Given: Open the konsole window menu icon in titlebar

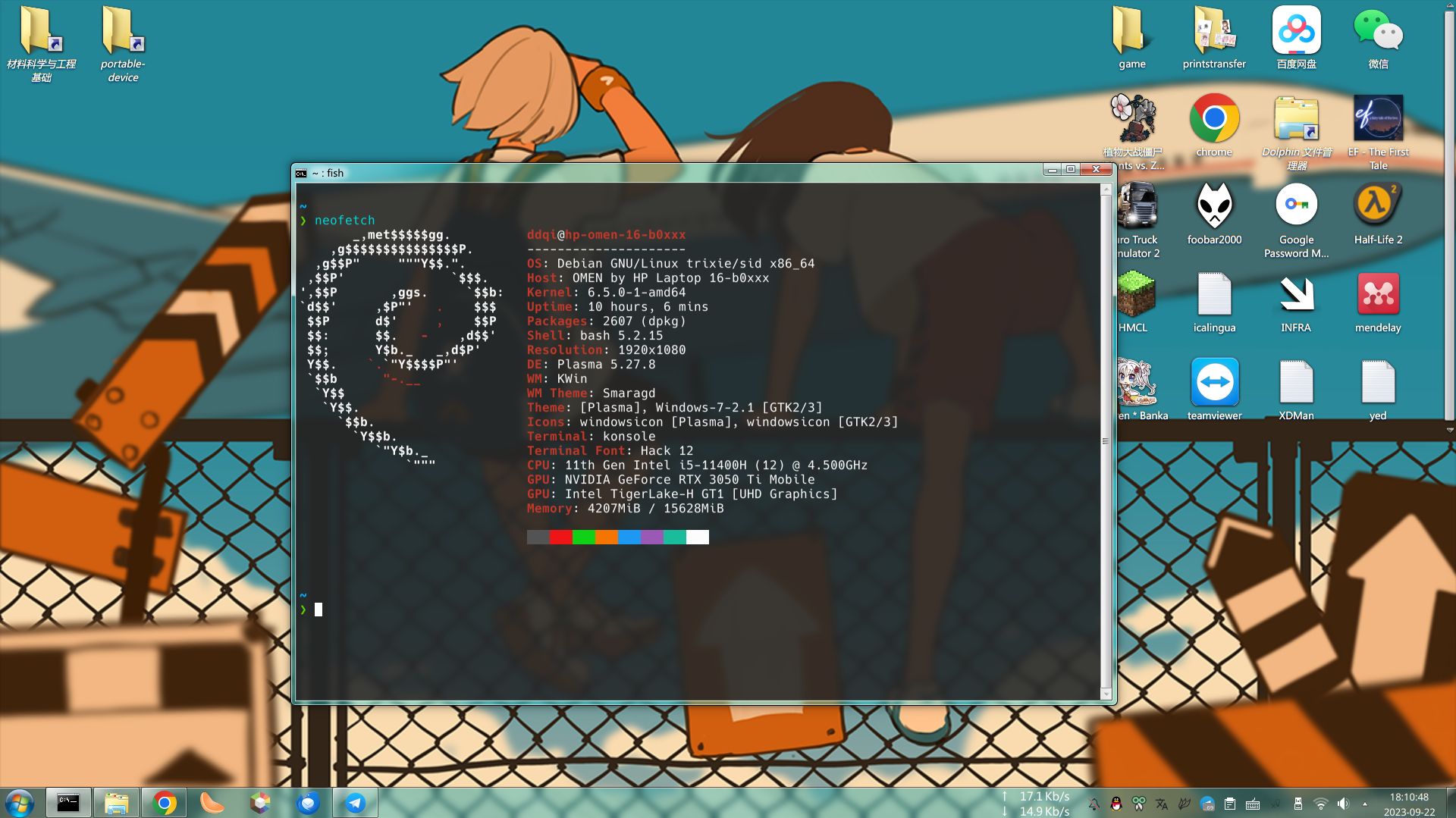Looking at the screenshot, I should coord(301,173).
